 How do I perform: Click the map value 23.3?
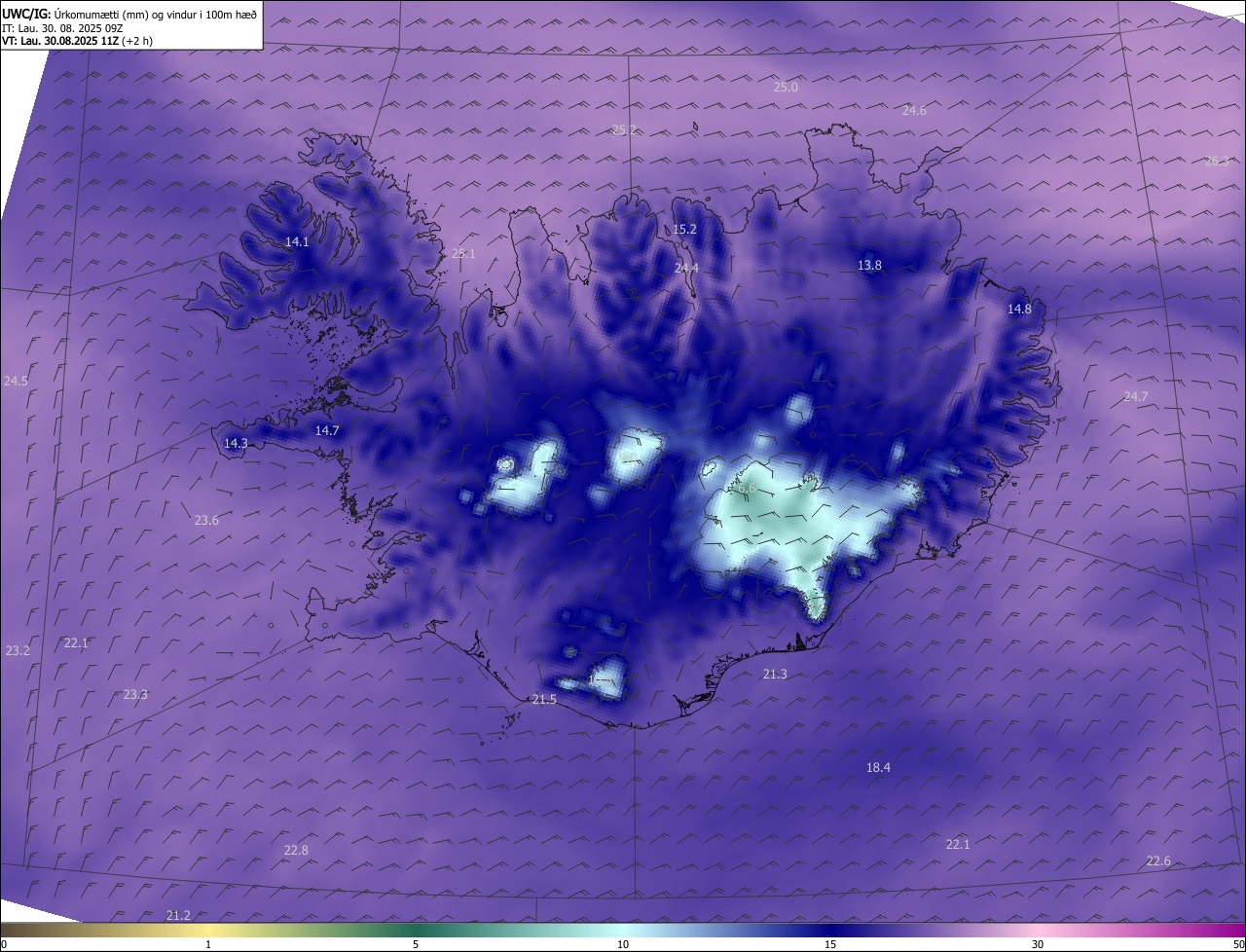coord(135,694)
